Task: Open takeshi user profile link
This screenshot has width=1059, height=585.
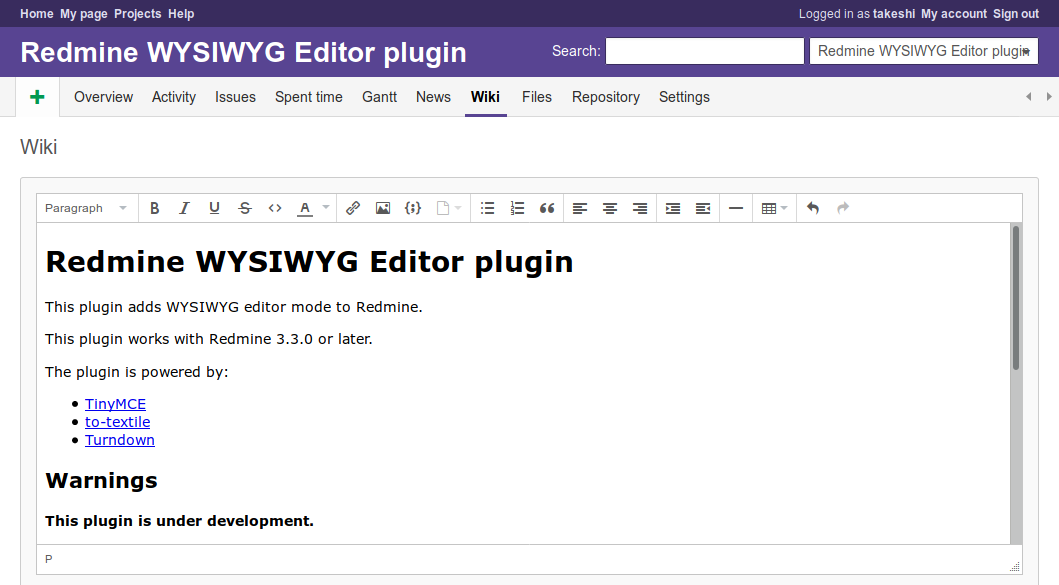Action: 894,14
